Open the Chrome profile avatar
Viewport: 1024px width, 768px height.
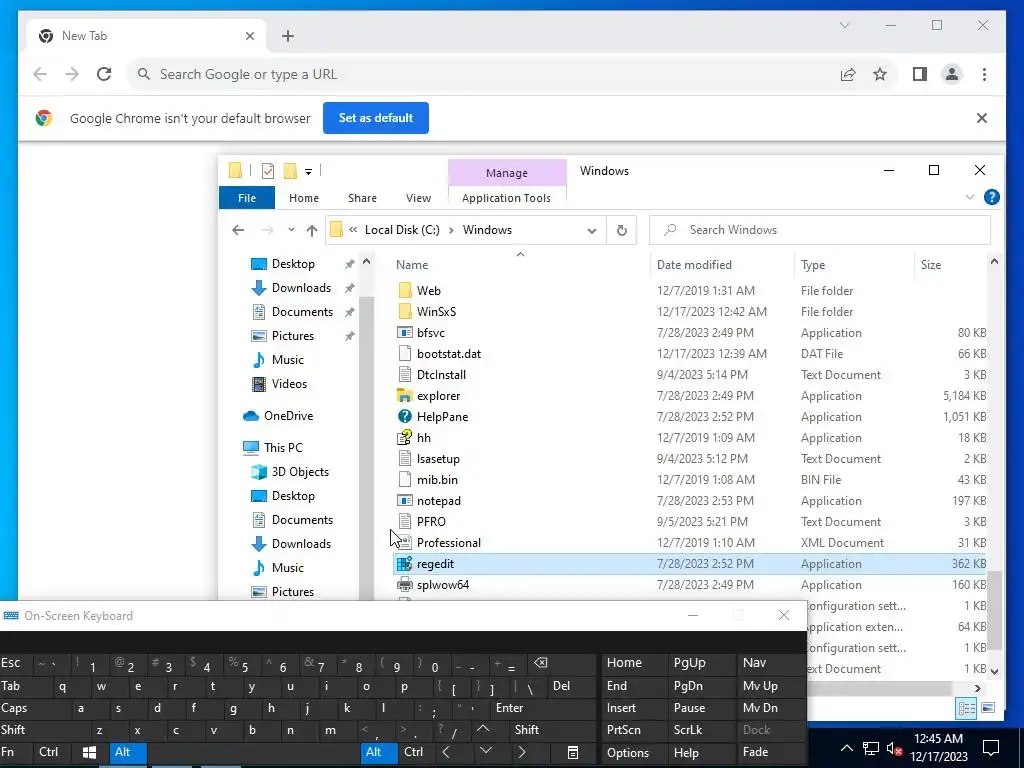952,74
